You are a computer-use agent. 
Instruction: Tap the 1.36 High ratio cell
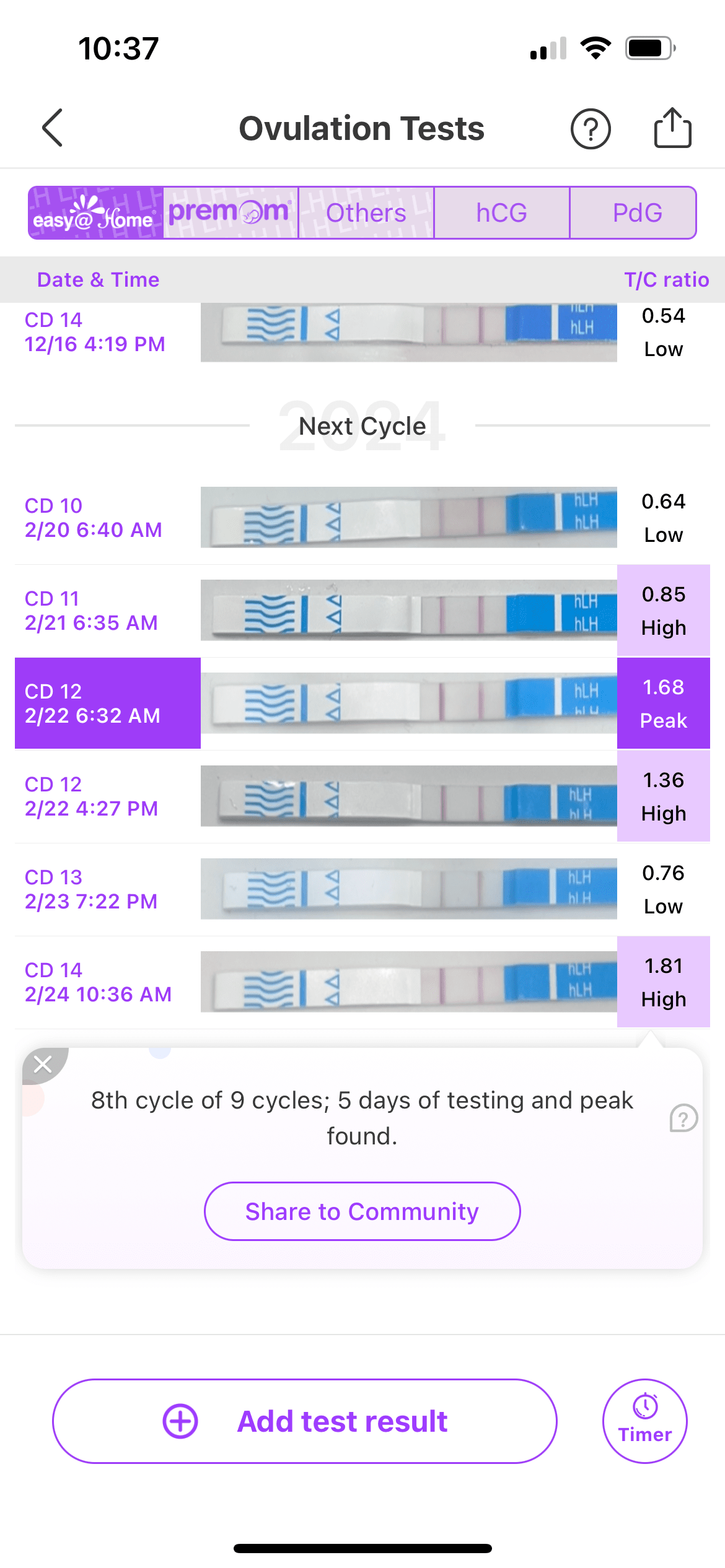[x=663, y=796]
